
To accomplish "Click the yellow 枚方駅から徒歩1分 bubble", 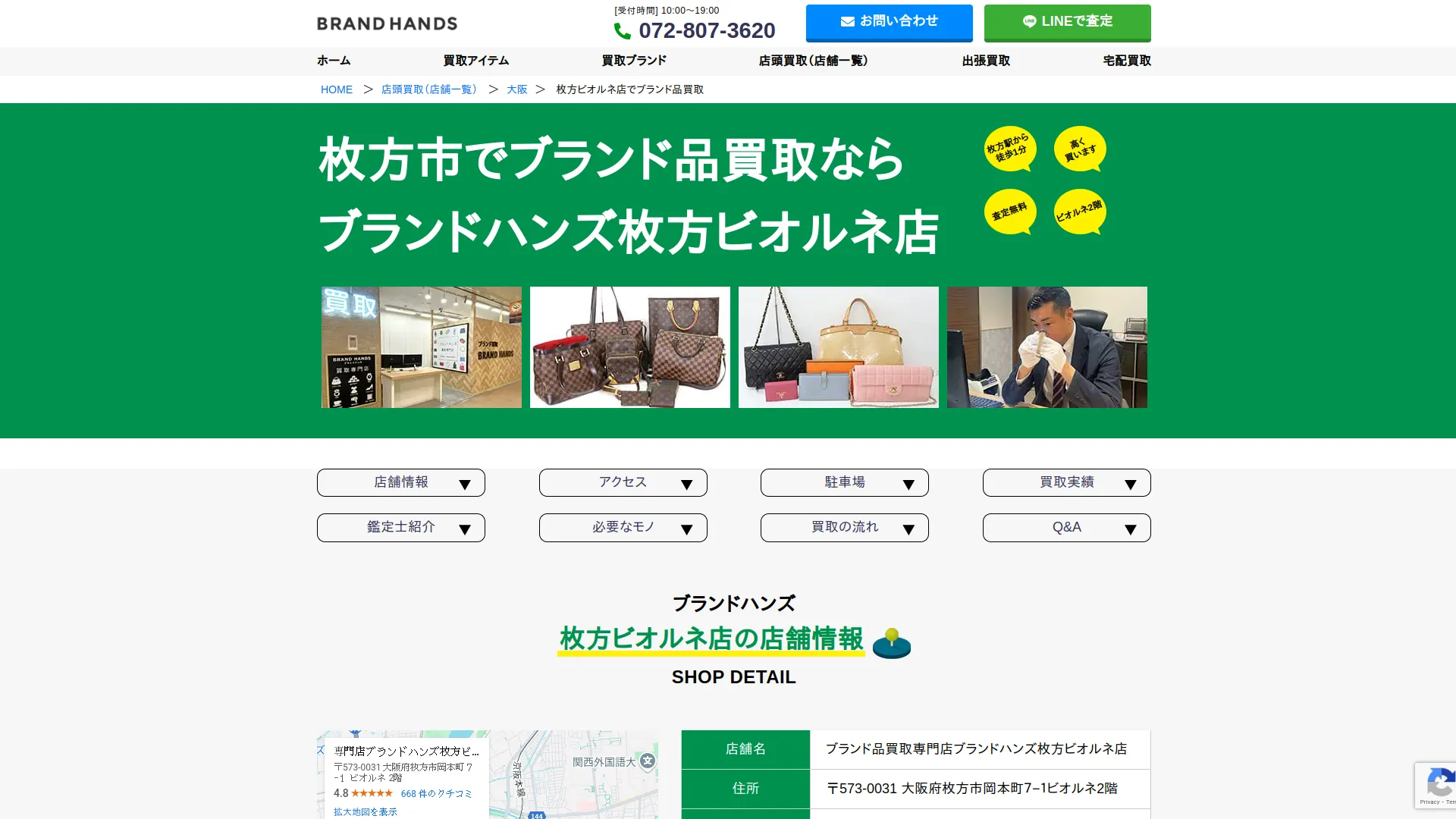I will click(x=1010, y=149).
